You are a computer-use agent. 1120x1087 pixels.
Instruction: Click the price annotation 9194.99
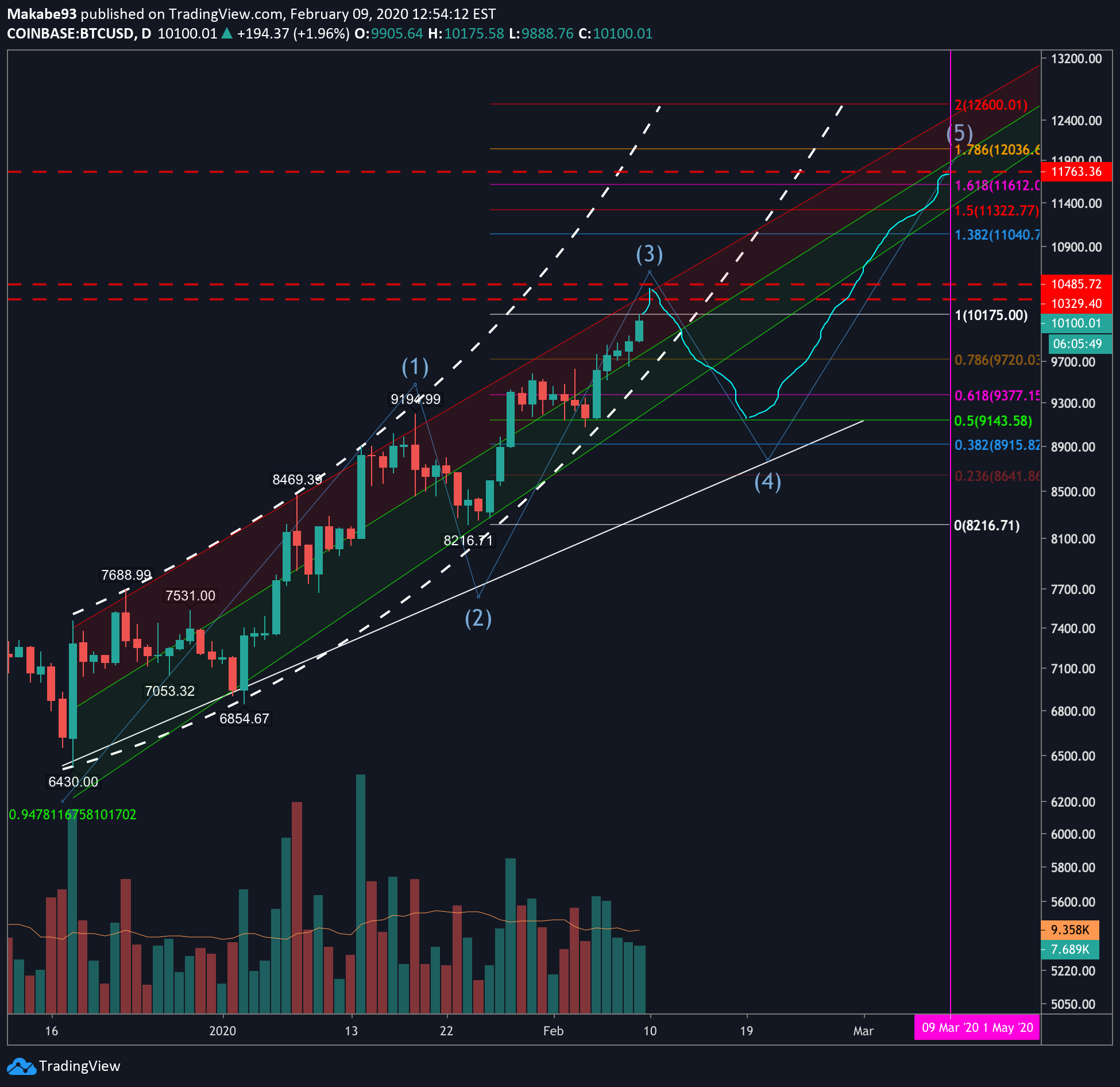coord(415,399)
